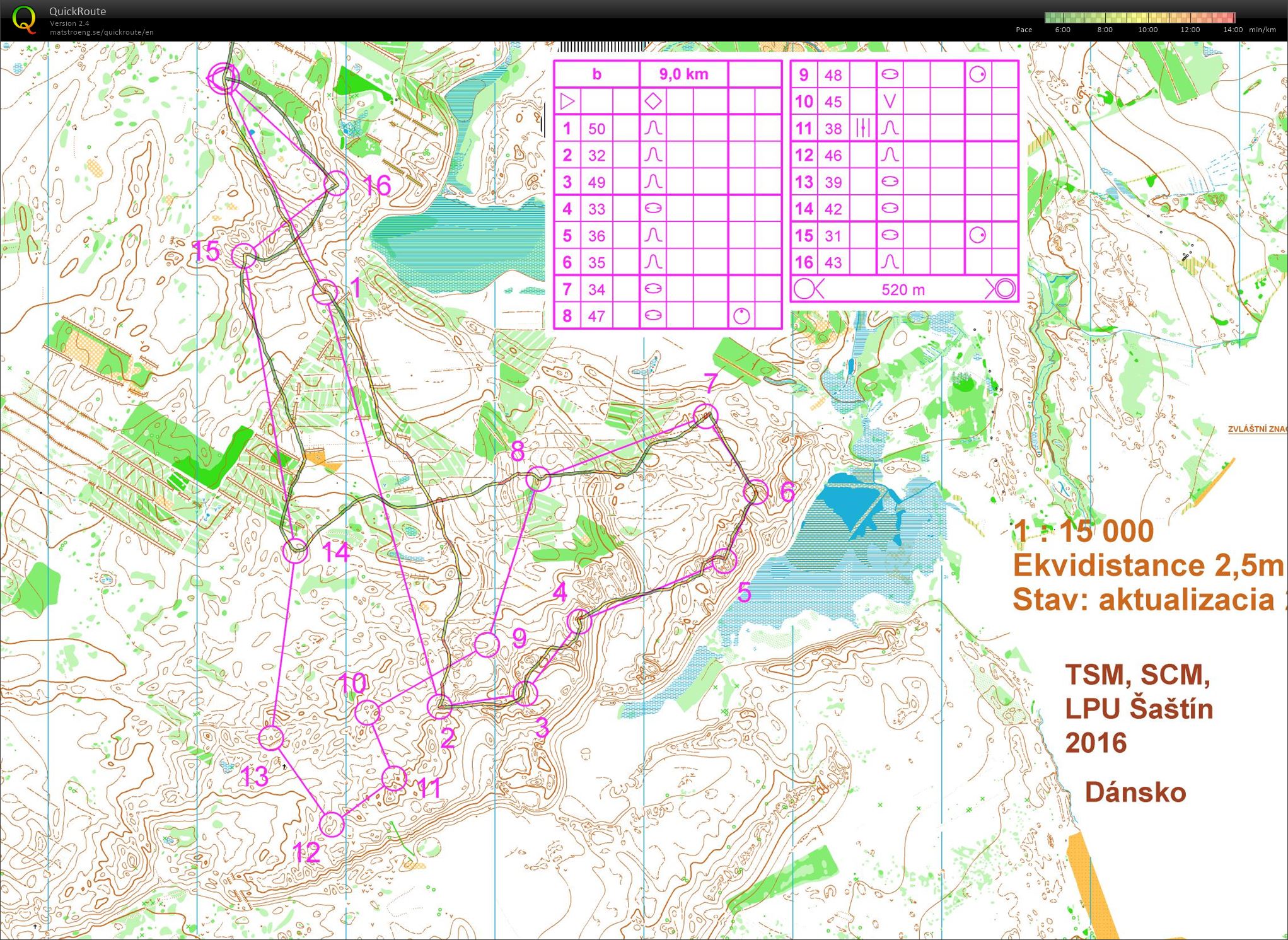Screen dimensions: 1288x940
Task: Click the underlined "ZVLÁŠTNÍ ZNA" legend heading
Action: coord(1257,429)
